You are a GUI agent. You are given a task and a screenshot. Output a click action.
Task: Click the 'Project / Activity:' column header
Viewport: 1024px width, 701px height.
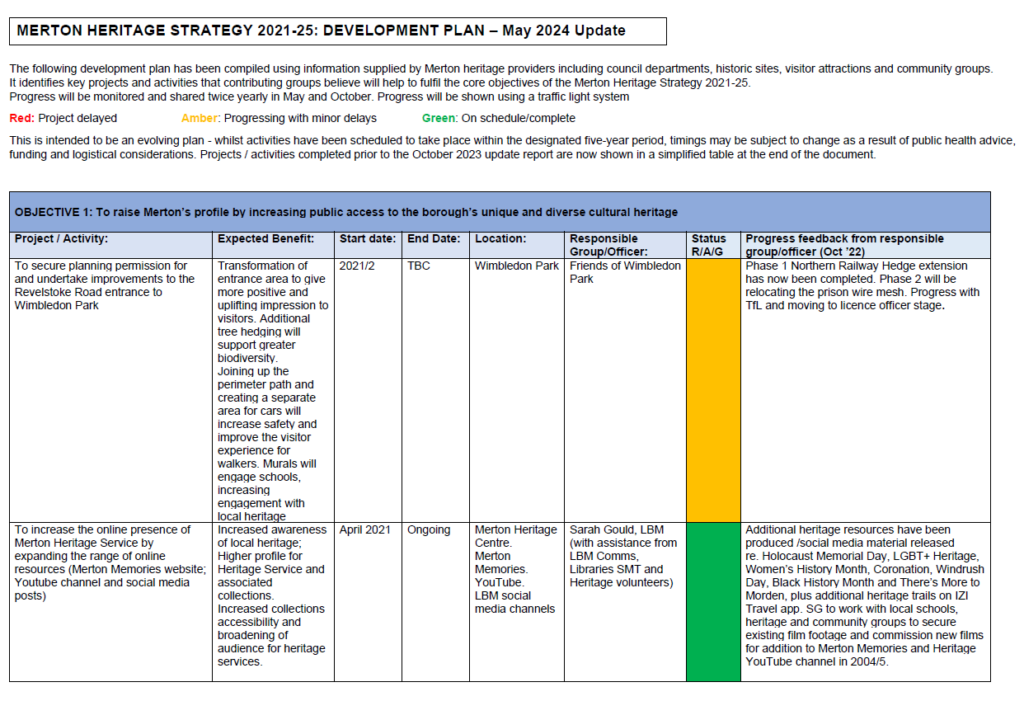tap(62, 239)
